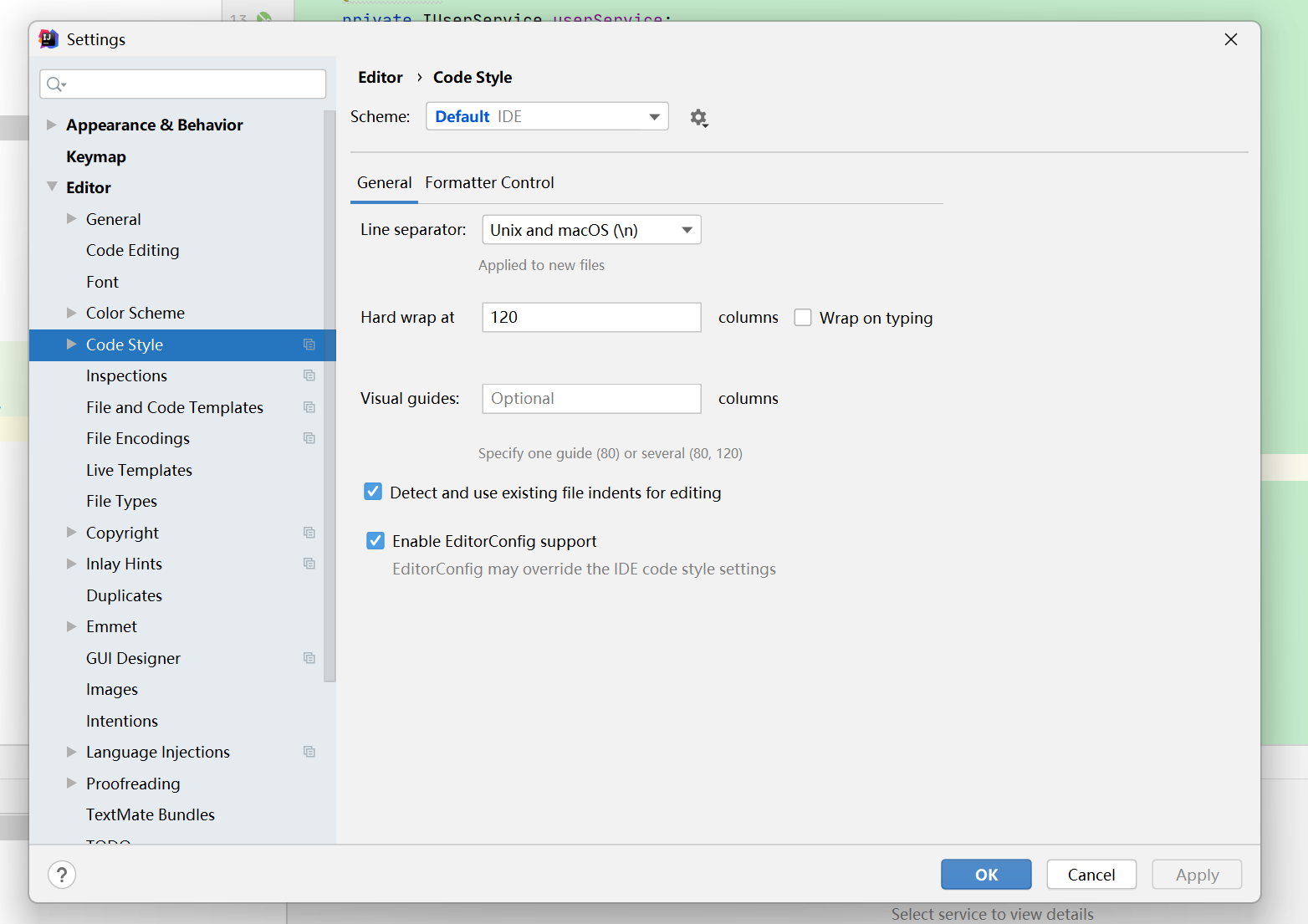Image resolution: width=1308 pixels, height=924 pixels.
Task: Click the small icon next to File Encodings
Action: coord(309,438)
